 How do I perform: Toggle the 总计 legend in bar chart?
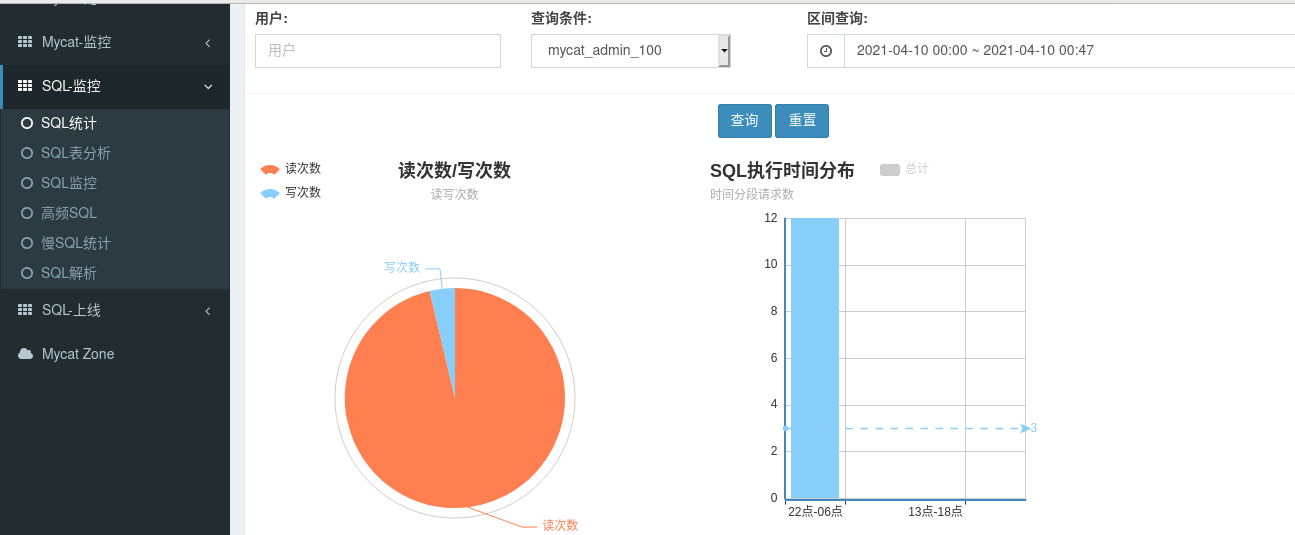point(905,169)
